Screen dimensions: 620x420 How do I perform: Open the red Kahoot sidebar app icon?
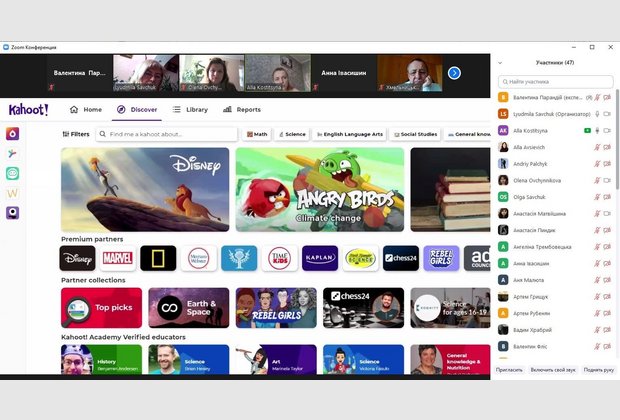[12, 134]
